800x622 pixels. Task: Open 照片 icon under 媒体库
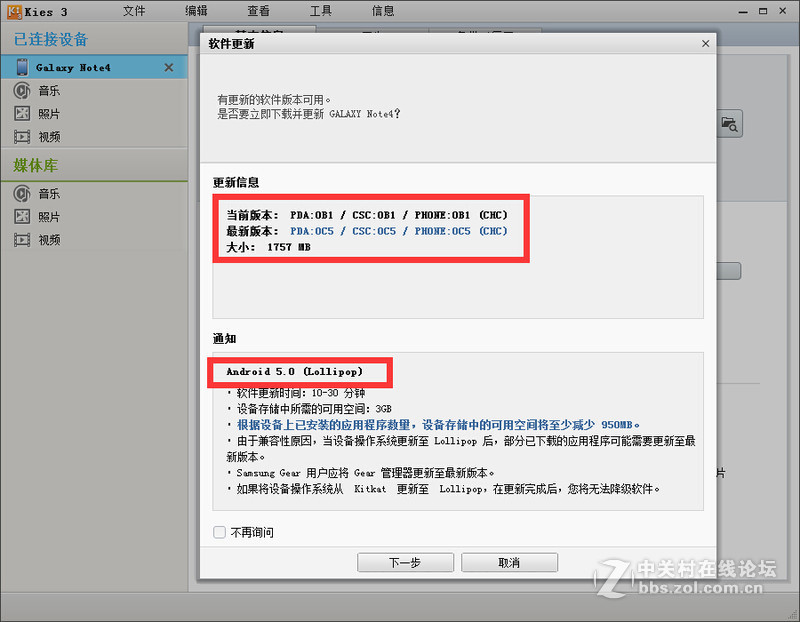point(21,216)
